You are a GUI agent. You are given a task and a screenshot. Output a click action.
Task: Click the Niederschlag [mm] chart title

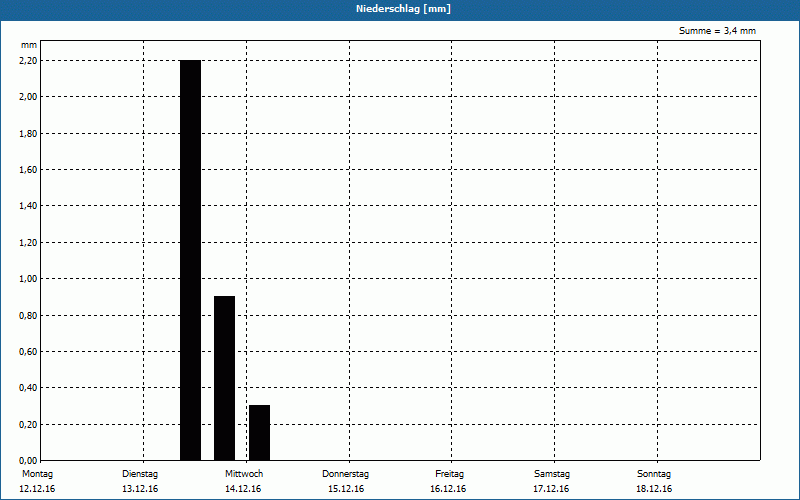403,9
